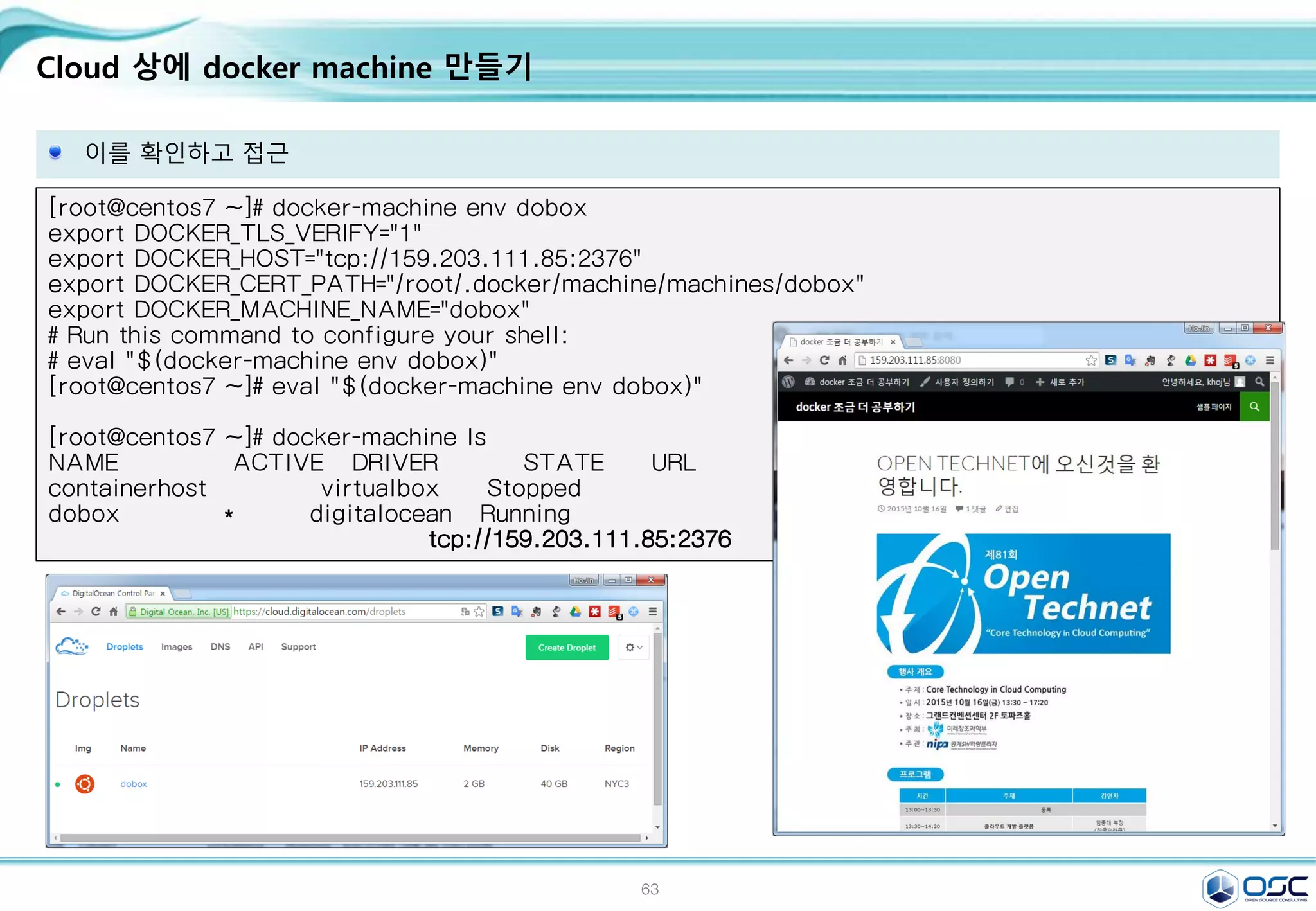Click 2 GB memory cell
The height and width of the screenshot is (911, 1316).
pyautogui.click(x=474, y=784)
